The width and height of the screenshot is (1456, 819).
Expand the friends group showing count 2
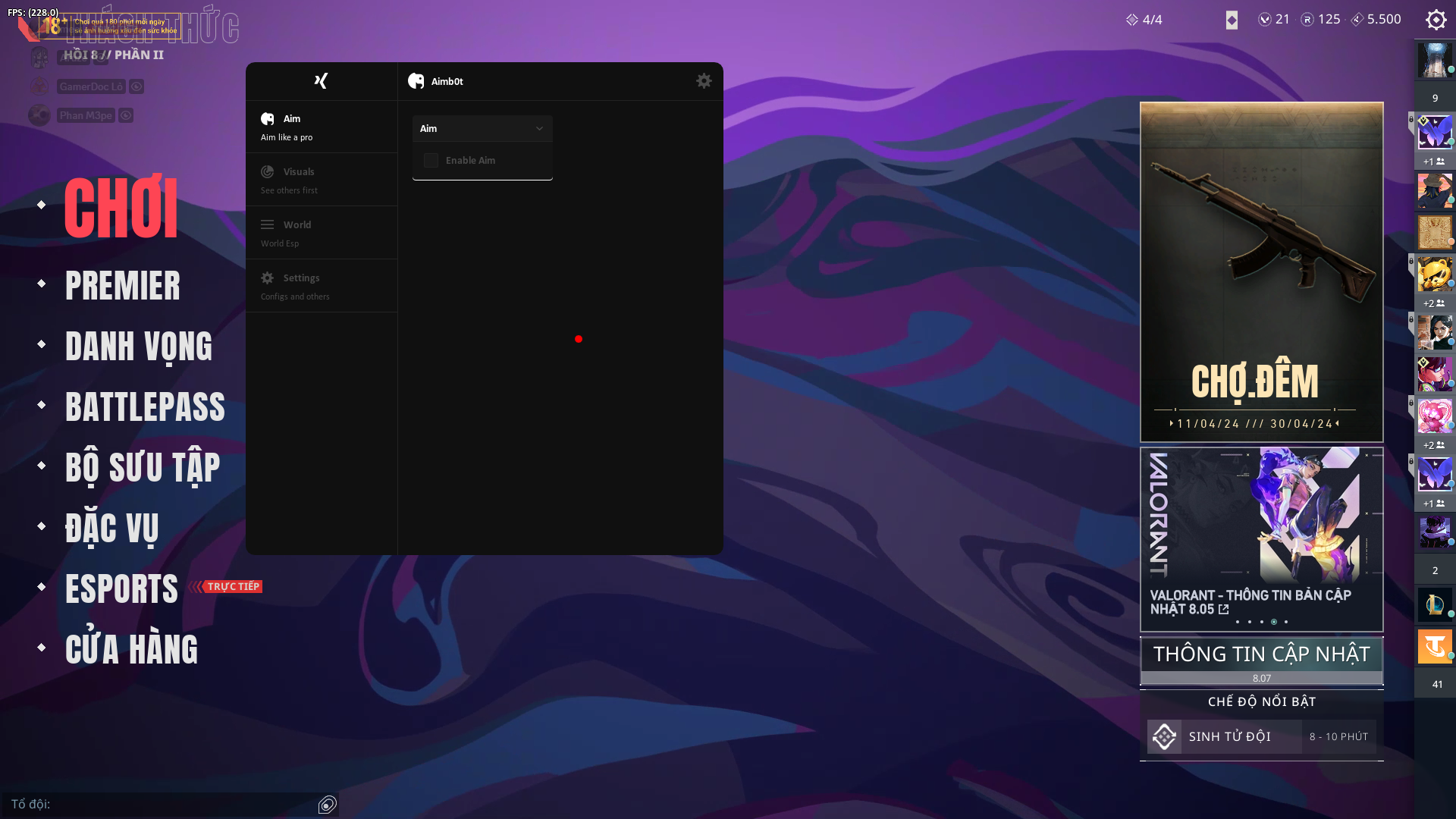[x=1435, y=570]
